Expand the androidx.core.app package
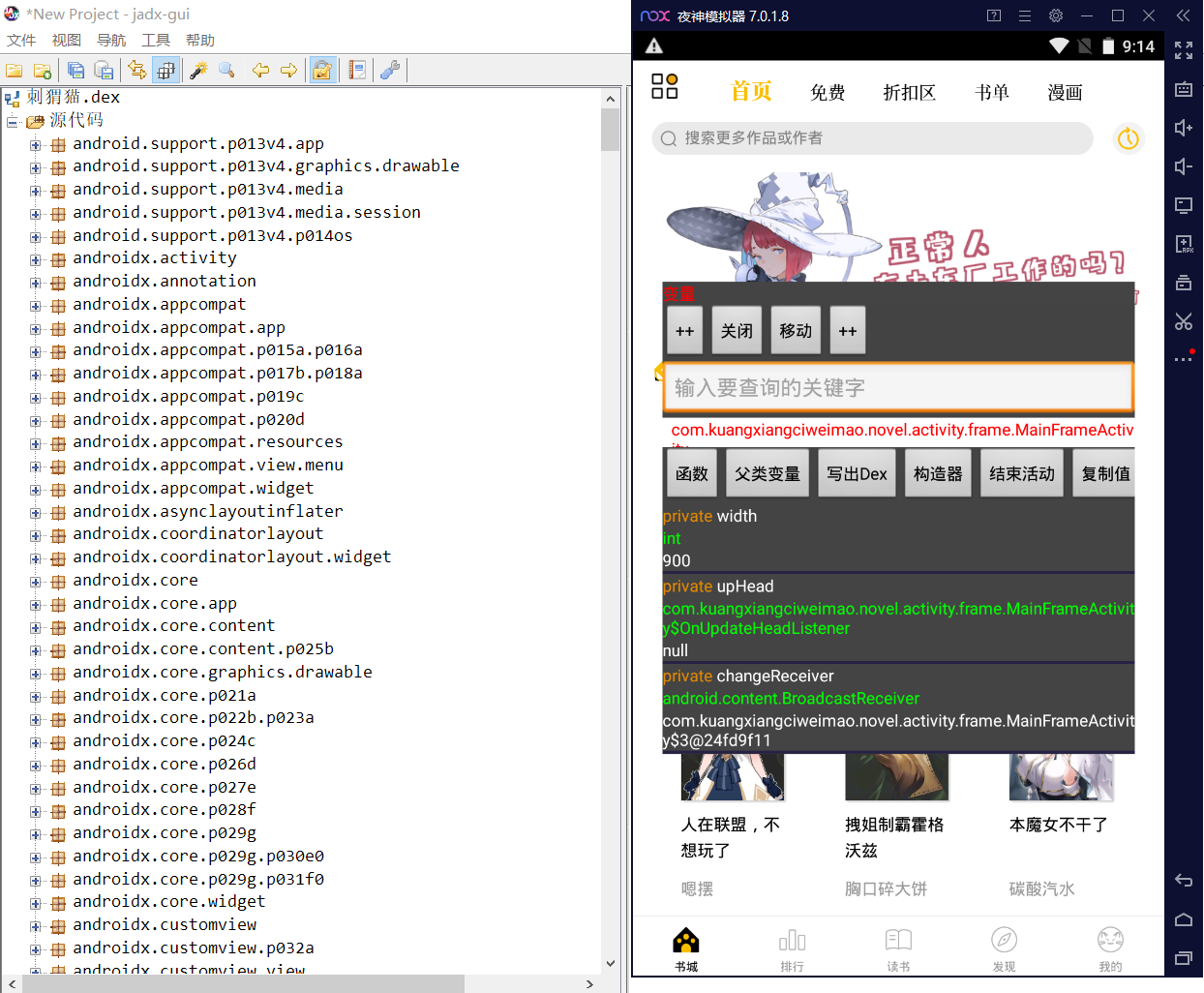Screen dimensions: 1204x993 pyautogui.click(x=35, y=605)
